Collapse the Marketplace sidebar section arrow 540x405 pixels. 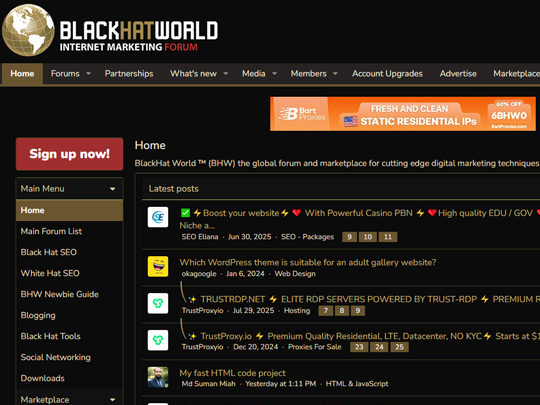pyautogui.click(x=113, y=399)
